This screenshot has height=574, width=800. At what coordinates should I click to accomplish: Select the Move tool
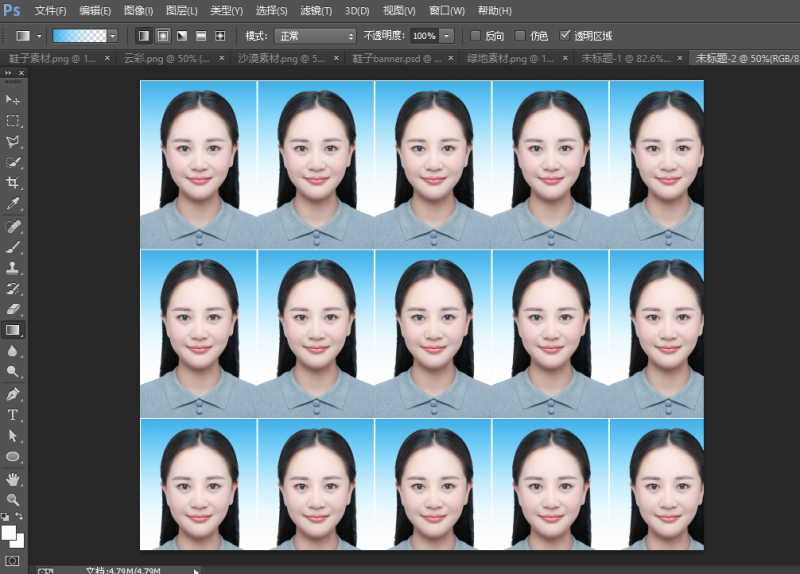(13, 100)
